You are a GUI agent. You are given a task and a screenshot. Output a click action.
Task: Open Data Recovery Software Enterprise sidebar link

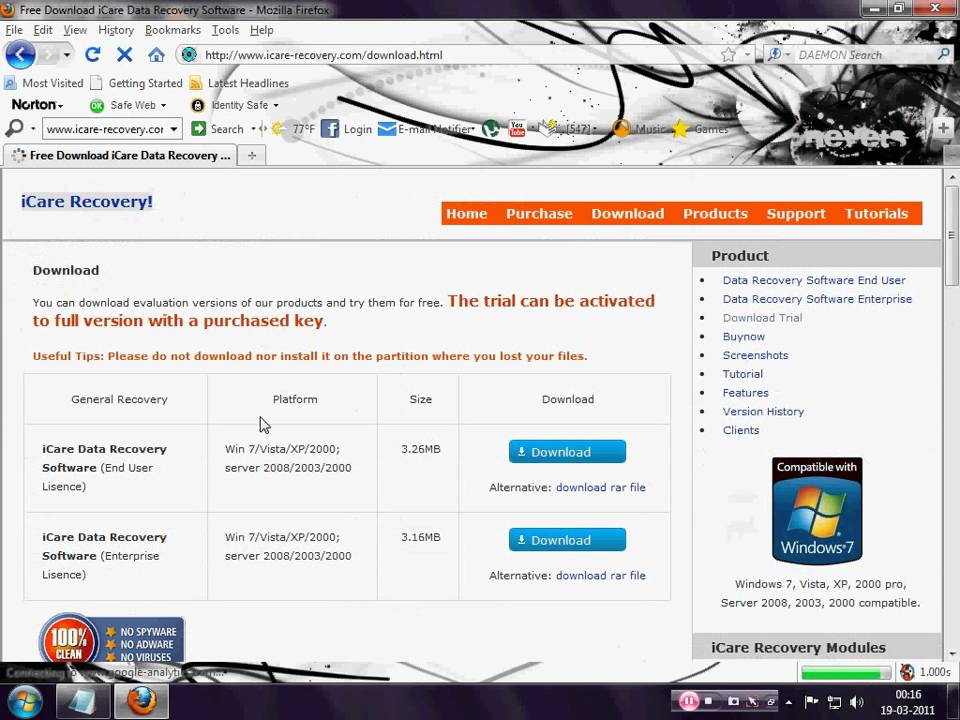pyautogui.click(x=817, y=299)
